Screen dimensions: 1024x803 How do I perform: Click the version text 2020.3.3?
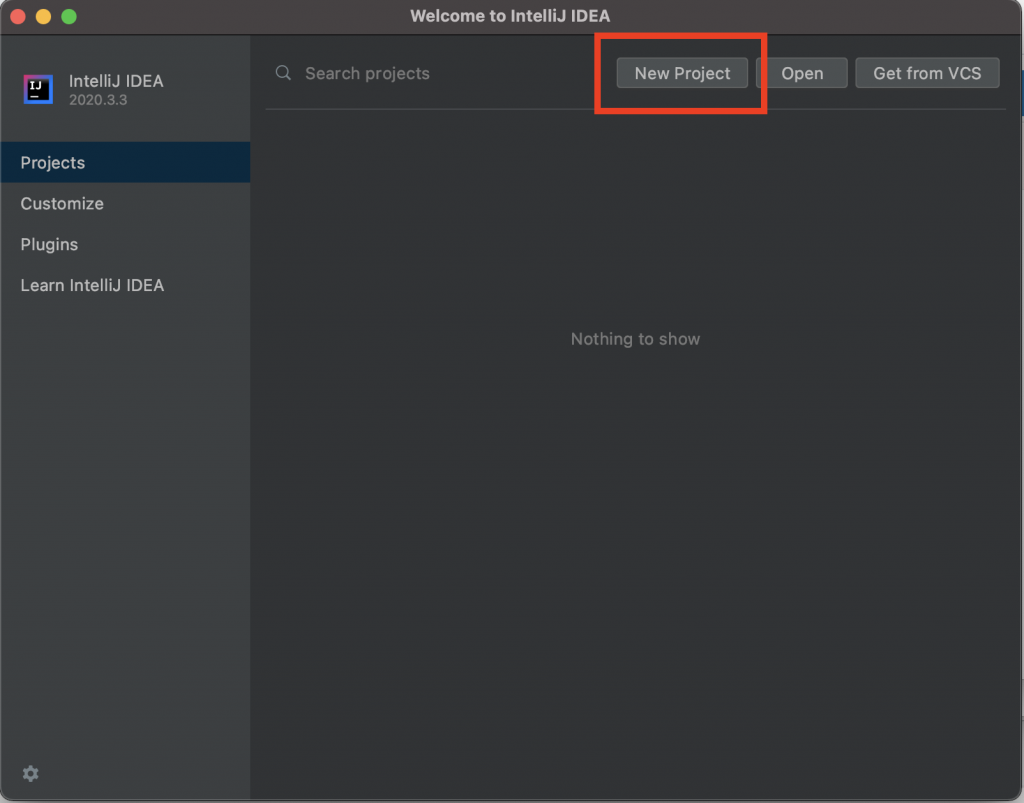[x=98, y=100]
